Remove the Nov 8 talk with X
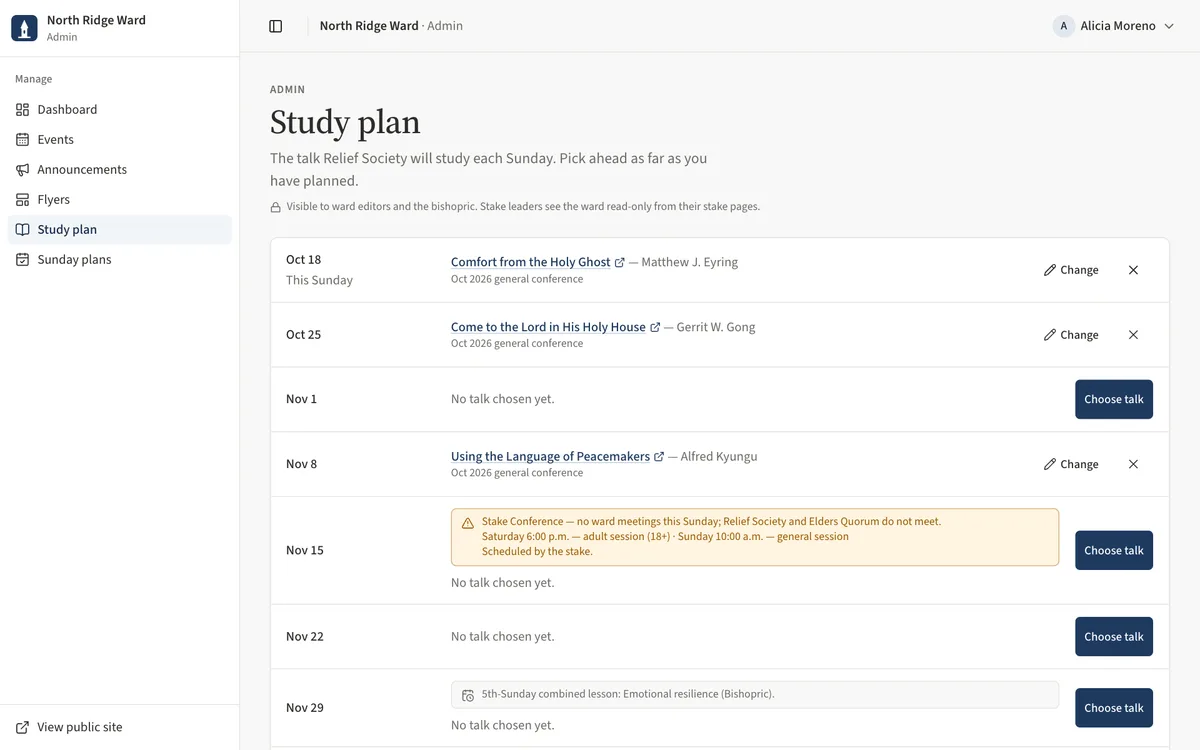Viewport: 1200px width, 750px height. [x=1133, y=464]
